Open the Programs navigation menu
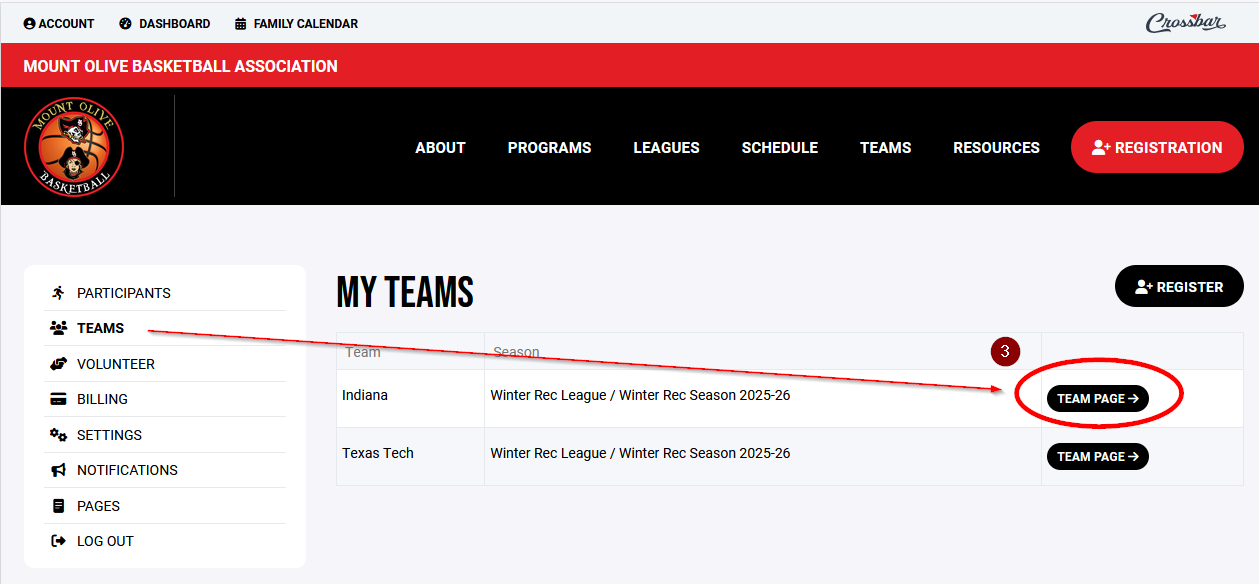This screenshot has height=584, width=1259. [549, 147]
